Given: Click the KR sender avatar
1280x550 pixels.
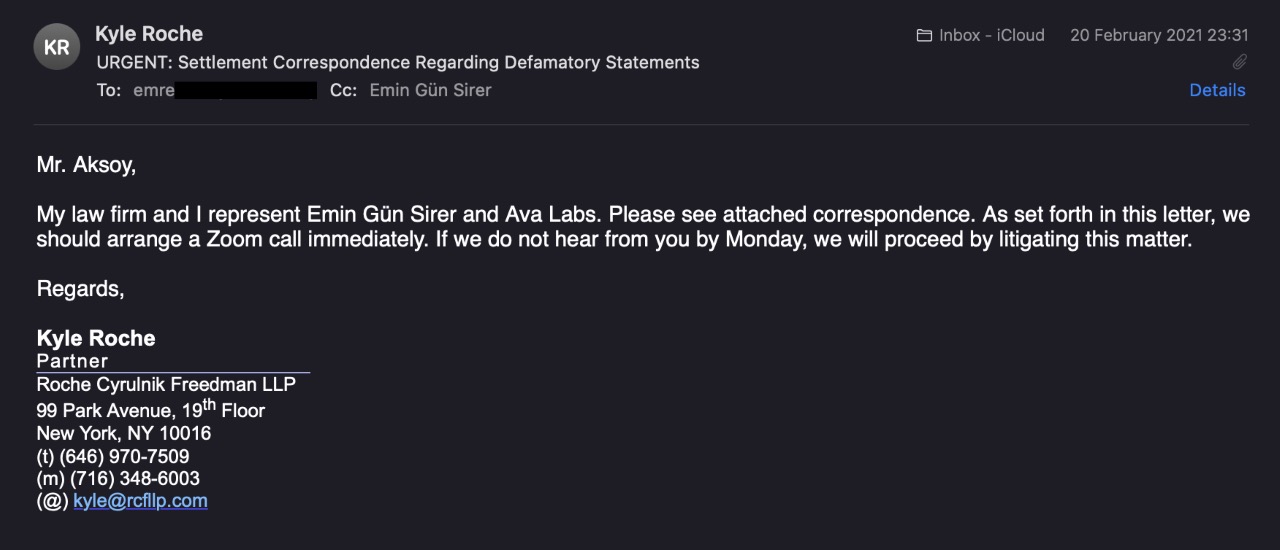Looking at the screenshot, I should coord(57,47).
